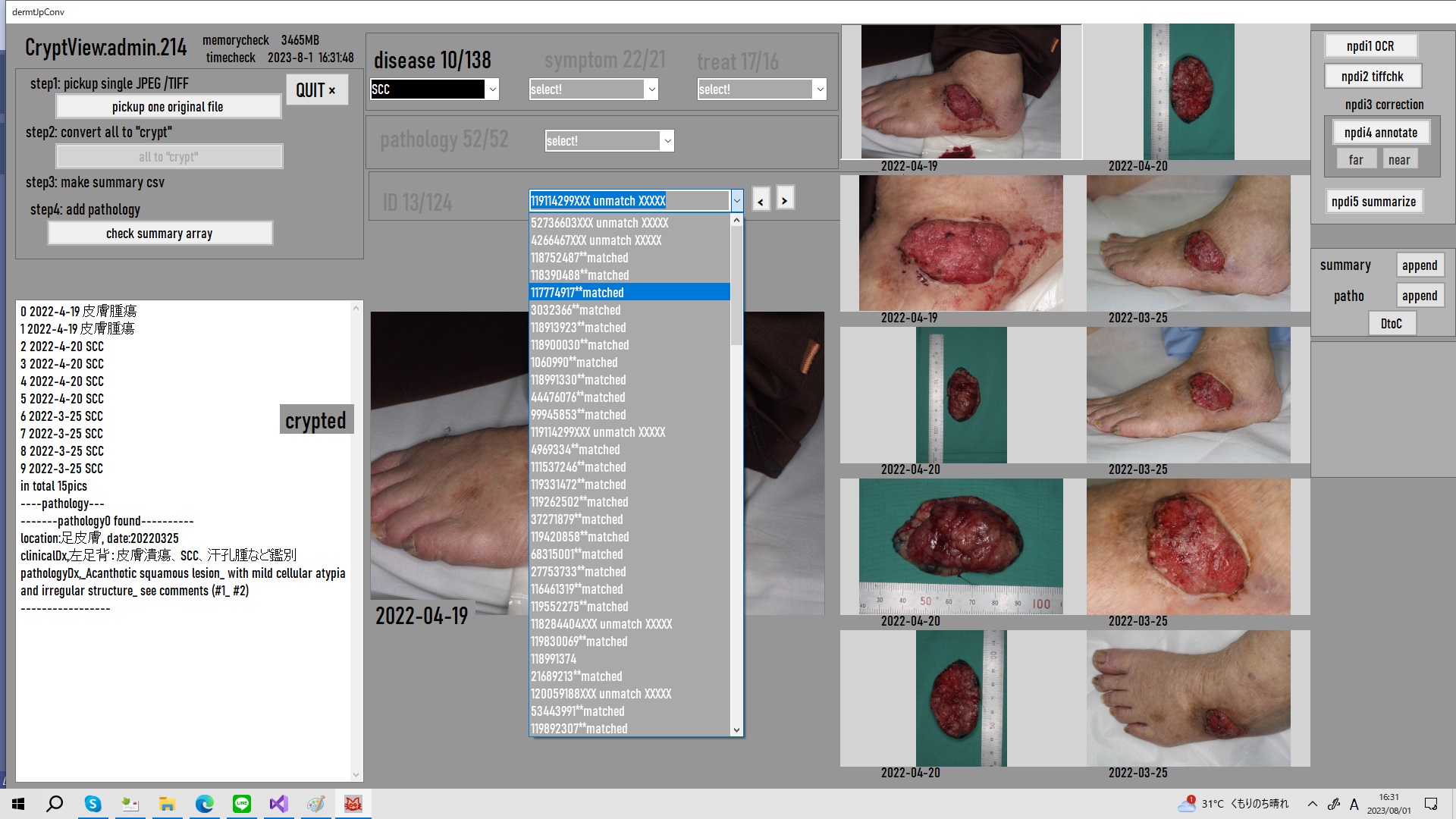The height and width of the screenshot is (819, 1456).
Task: Launch Visual Studio from taskbar
Action: coord(278,804)
